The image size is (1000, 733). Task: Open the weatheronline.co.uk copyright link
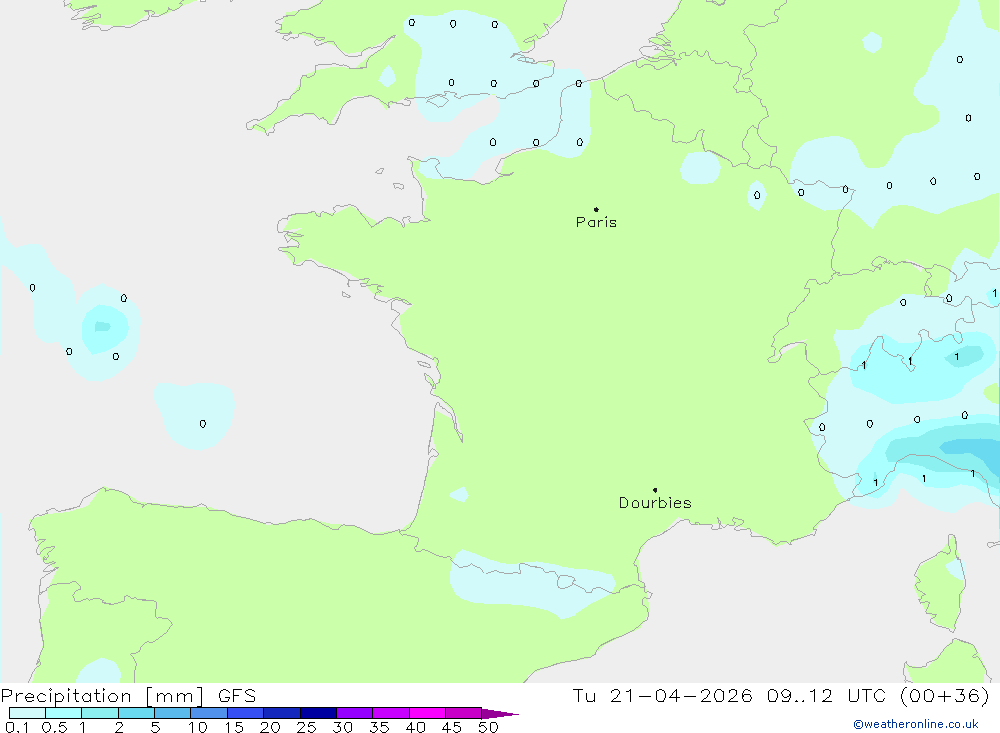coord(915,724)
